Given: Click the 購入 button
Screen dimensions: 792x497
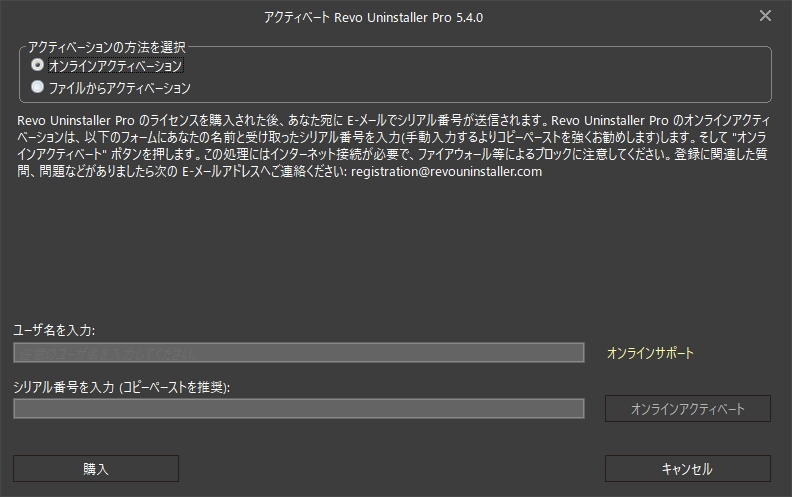Looking at the screenshot, I should (96, 469).
